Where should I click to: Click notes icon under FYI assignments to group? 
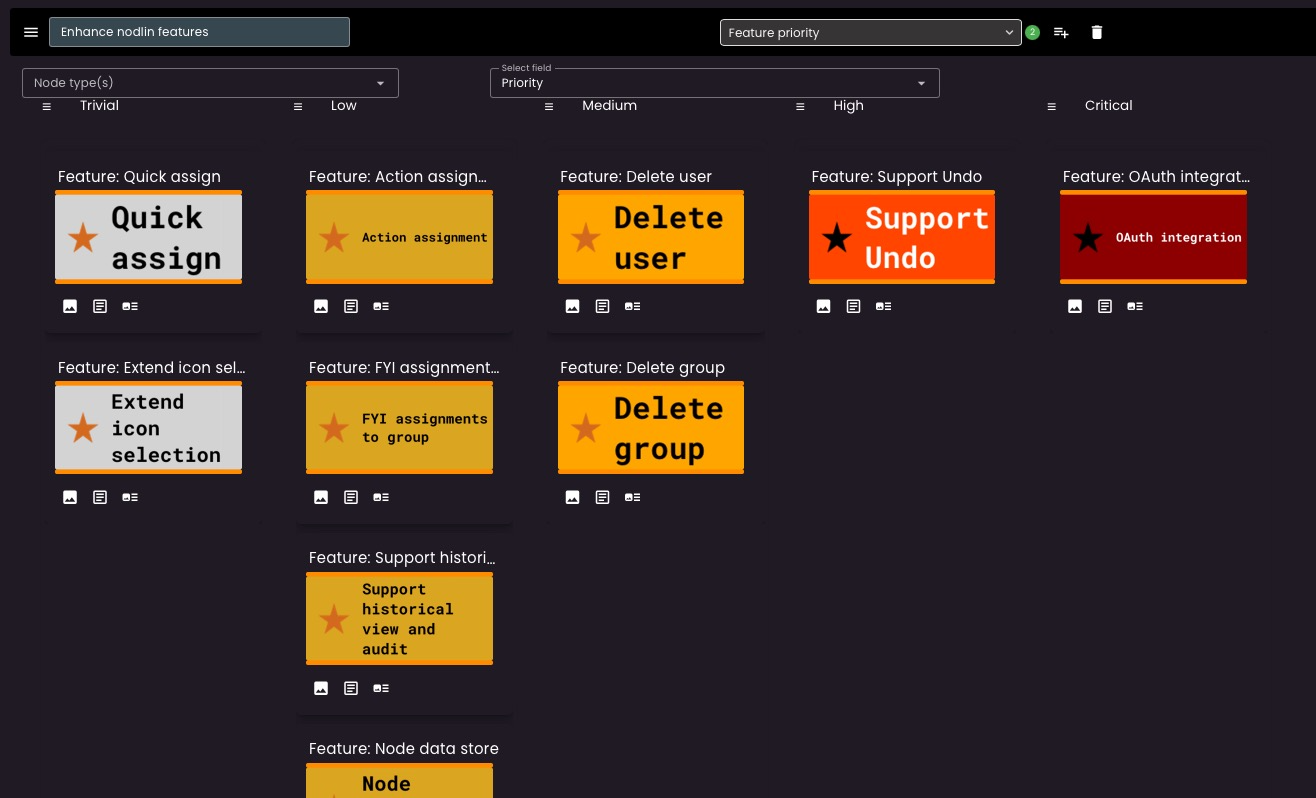tap(351, 497)
